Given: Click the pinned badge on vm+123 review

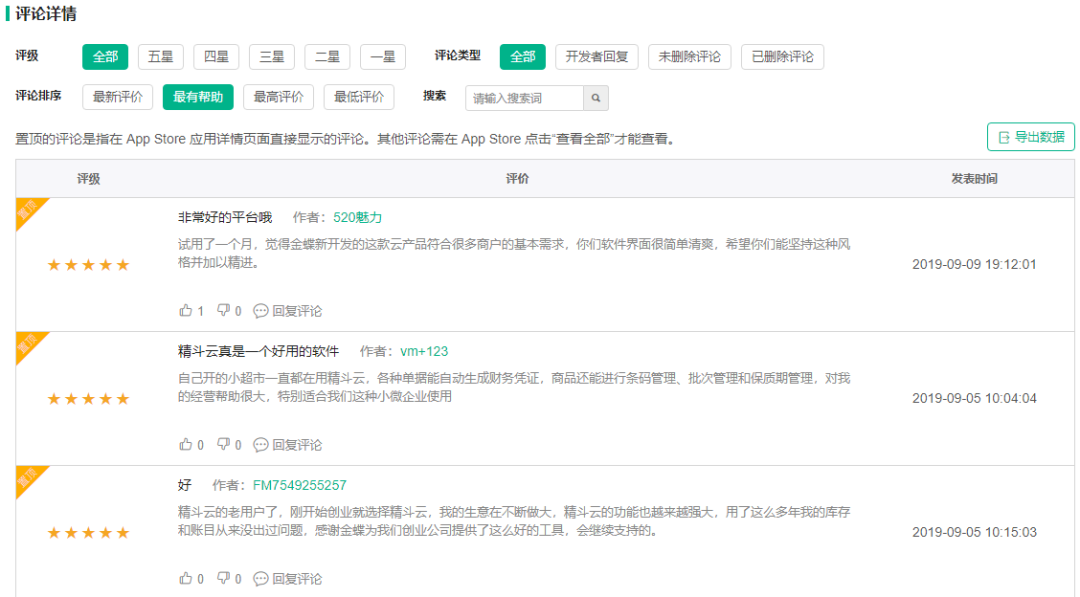Looking at the screenshot, I should coord(28,344).
